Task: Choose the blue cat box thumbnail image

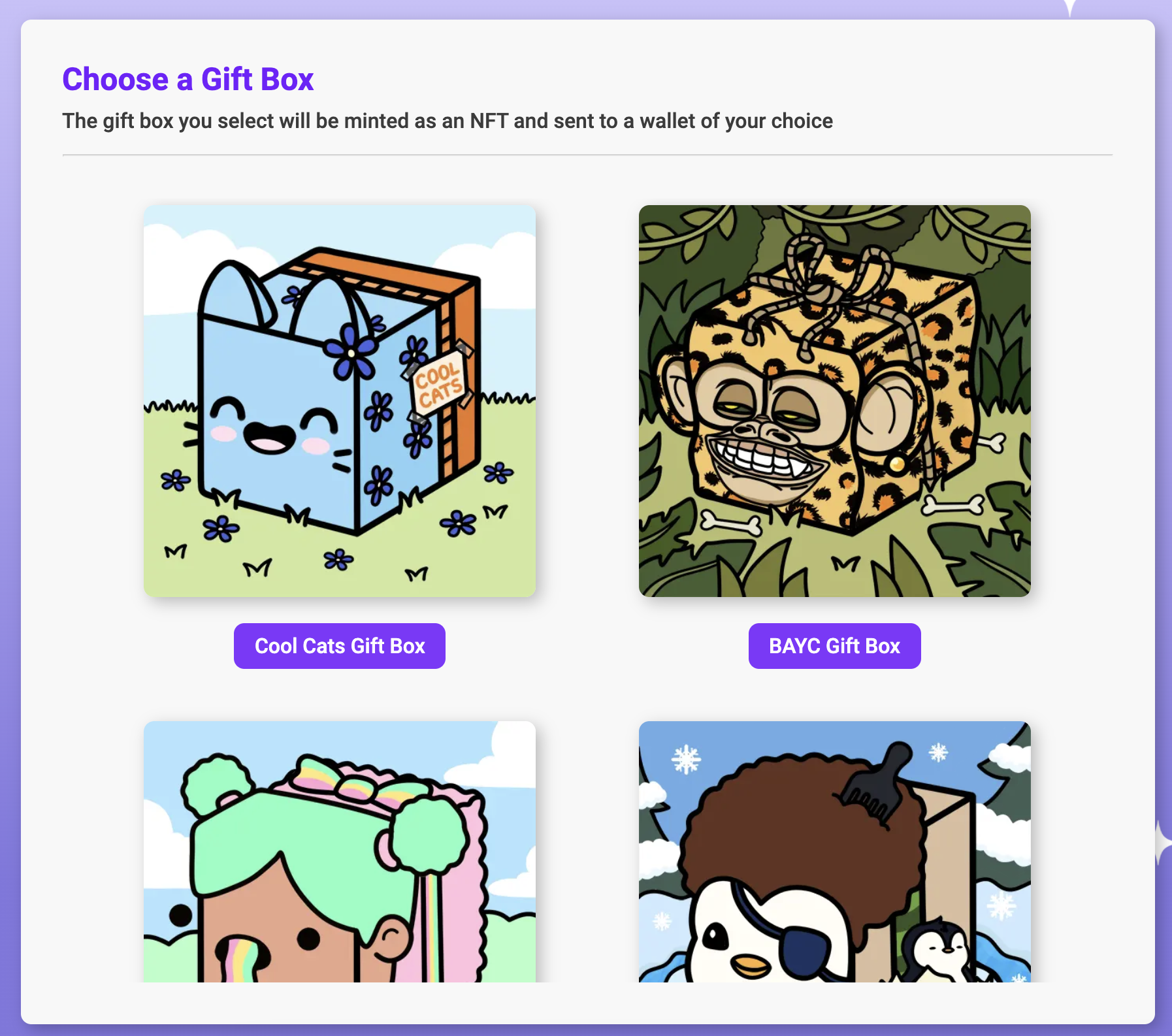Action: coord(340,401)
